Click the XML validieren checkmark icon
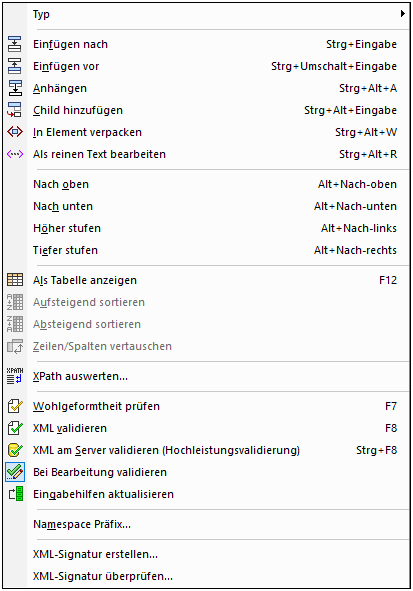413x591 pixels. [15, 428]
